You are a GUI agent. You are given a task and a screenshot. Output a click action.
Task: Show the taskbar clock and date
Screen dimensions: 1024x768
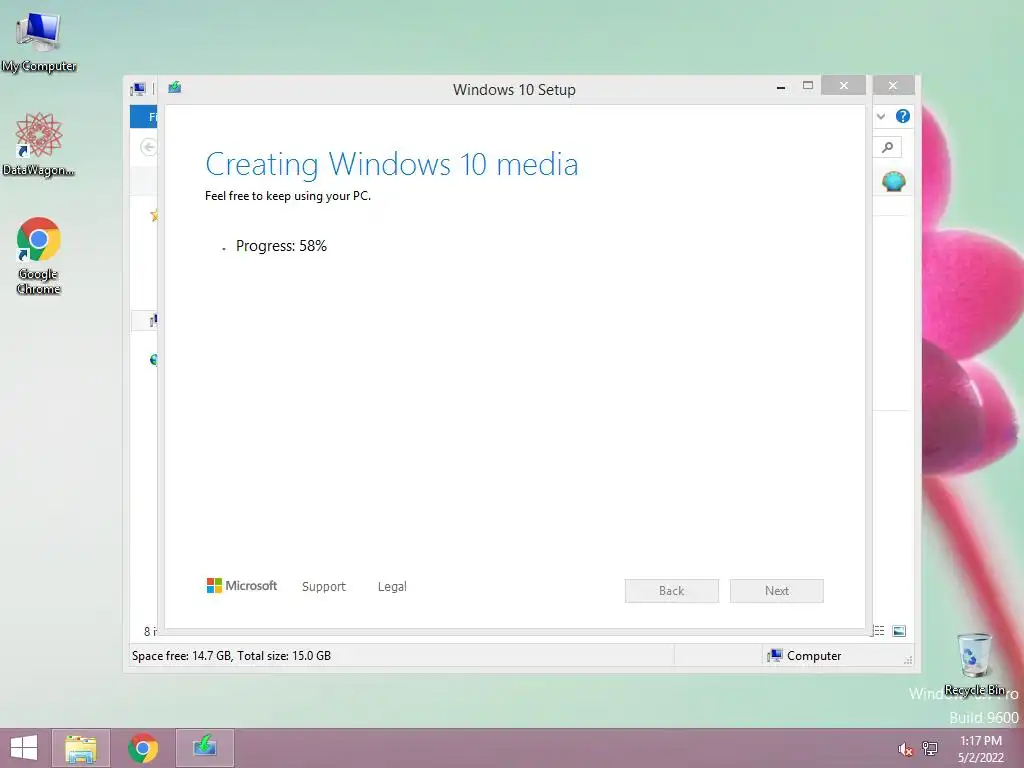980,749
